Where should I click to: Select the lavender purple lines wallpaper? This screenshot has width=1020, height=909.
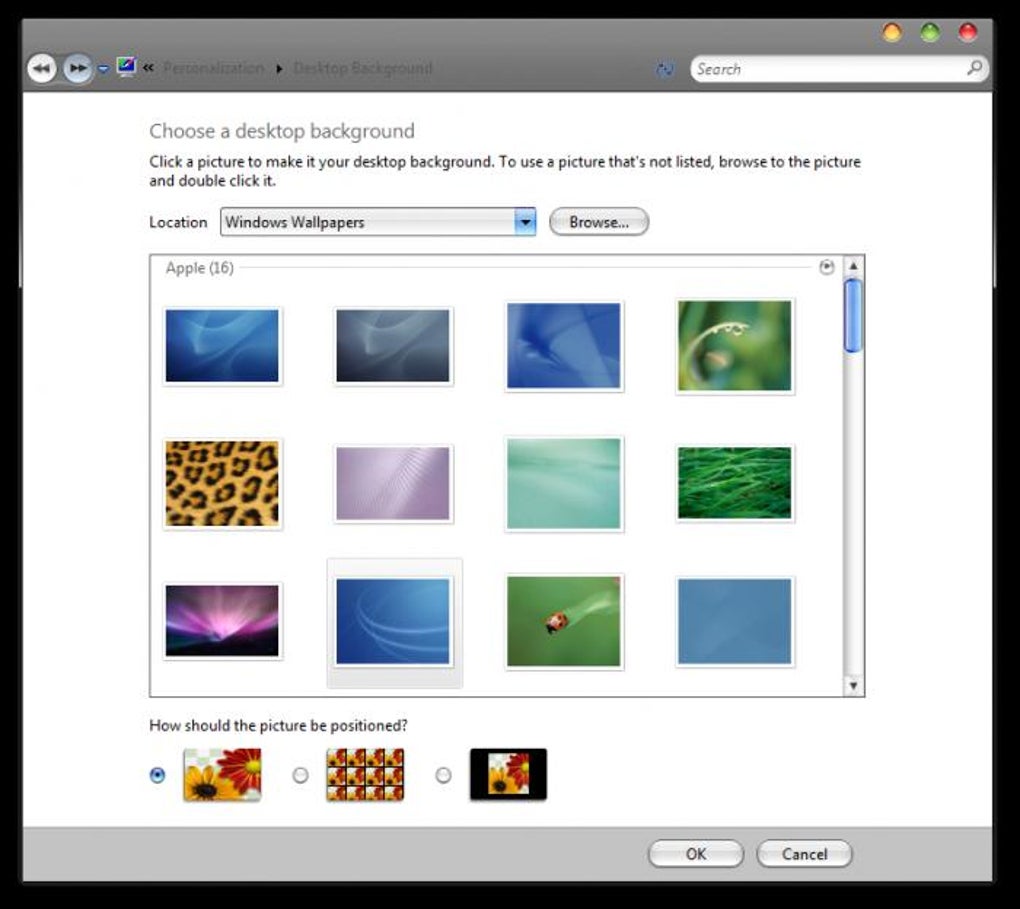(392, 483)
